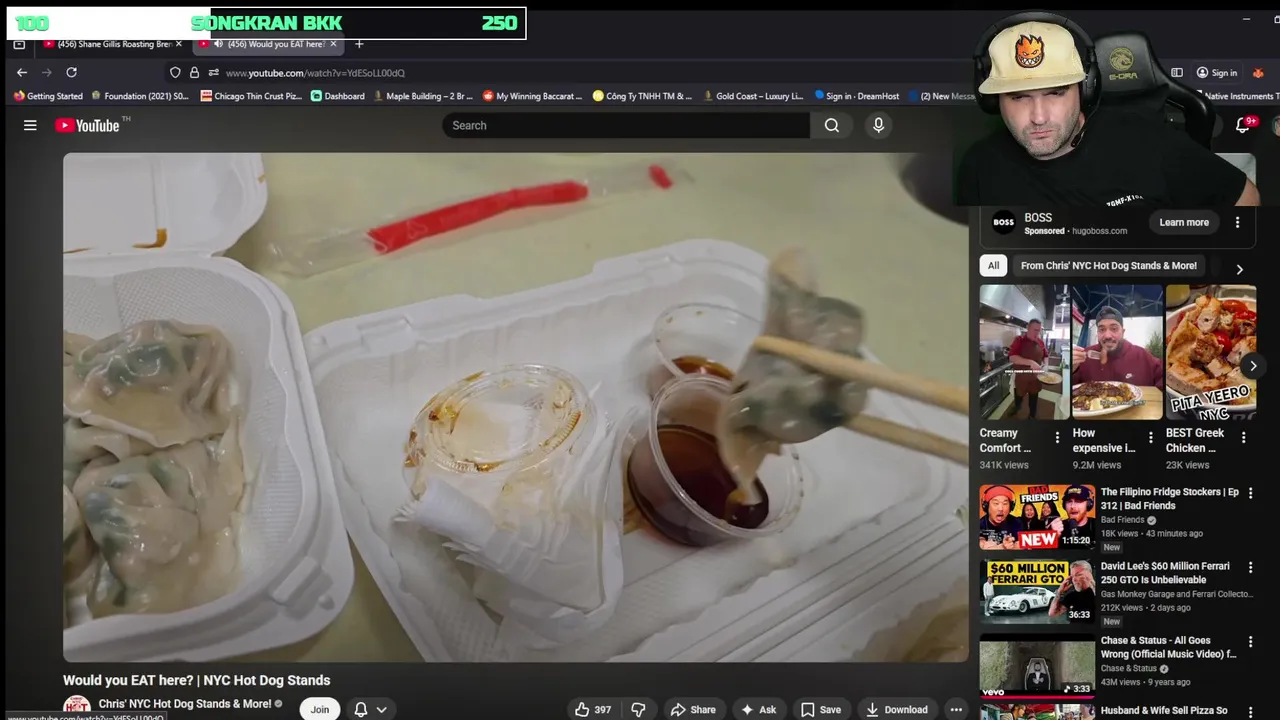This screenshot has height=720, width=1280.
Task: Save the video to a playlist
Action: pos(821,709)
